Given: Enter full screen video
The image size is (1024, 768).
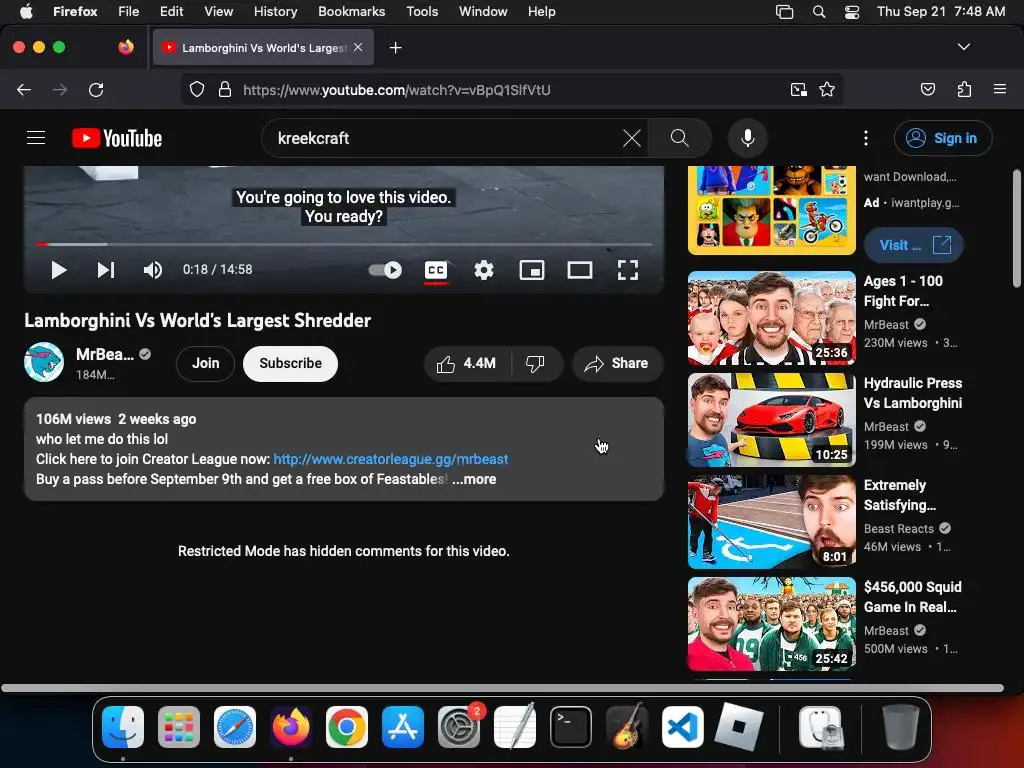Looking at the screenshot, I should (628, 270).
